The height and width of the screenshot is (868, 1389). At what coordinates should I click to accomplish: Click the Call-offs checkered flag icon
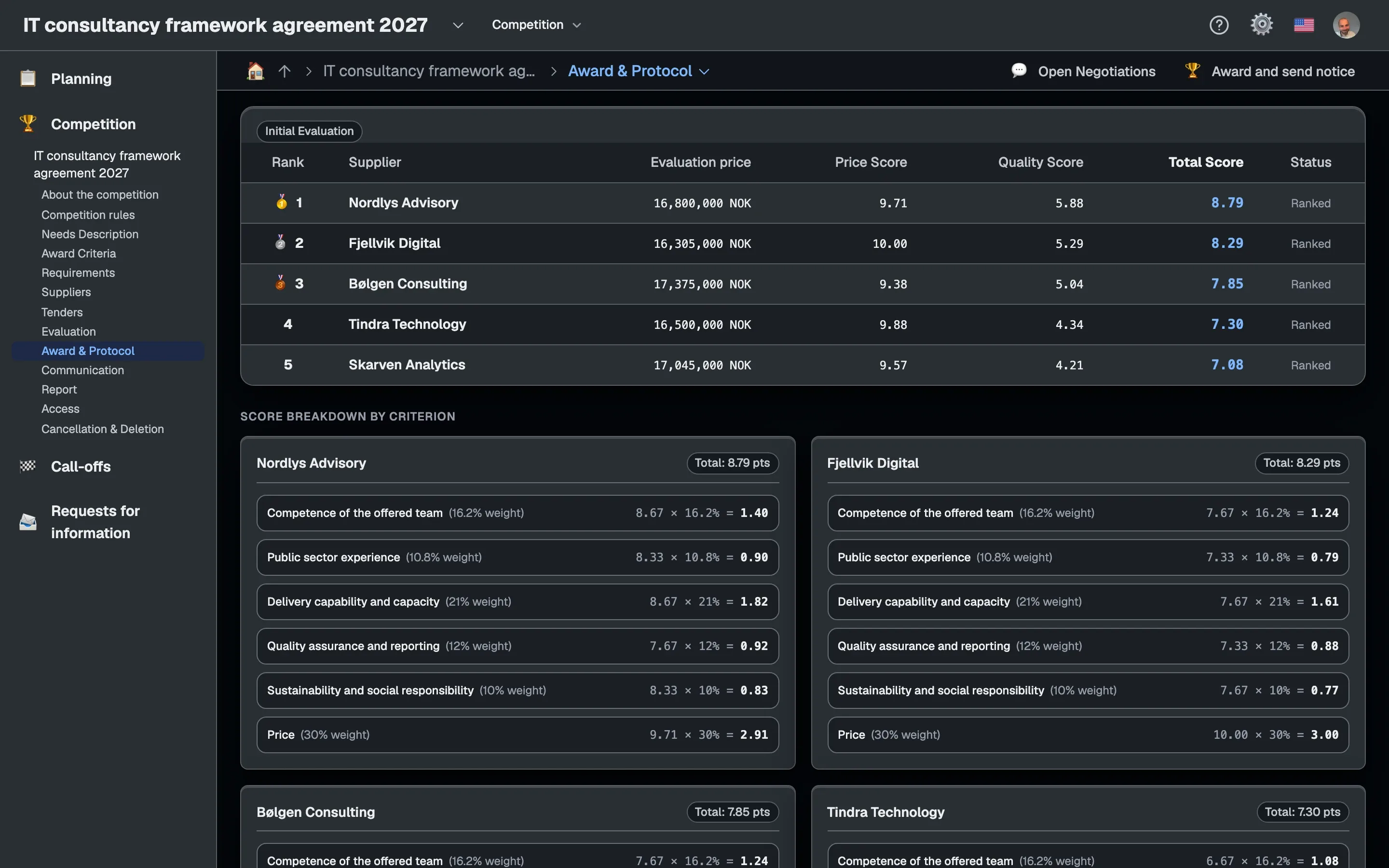[27, 466]
